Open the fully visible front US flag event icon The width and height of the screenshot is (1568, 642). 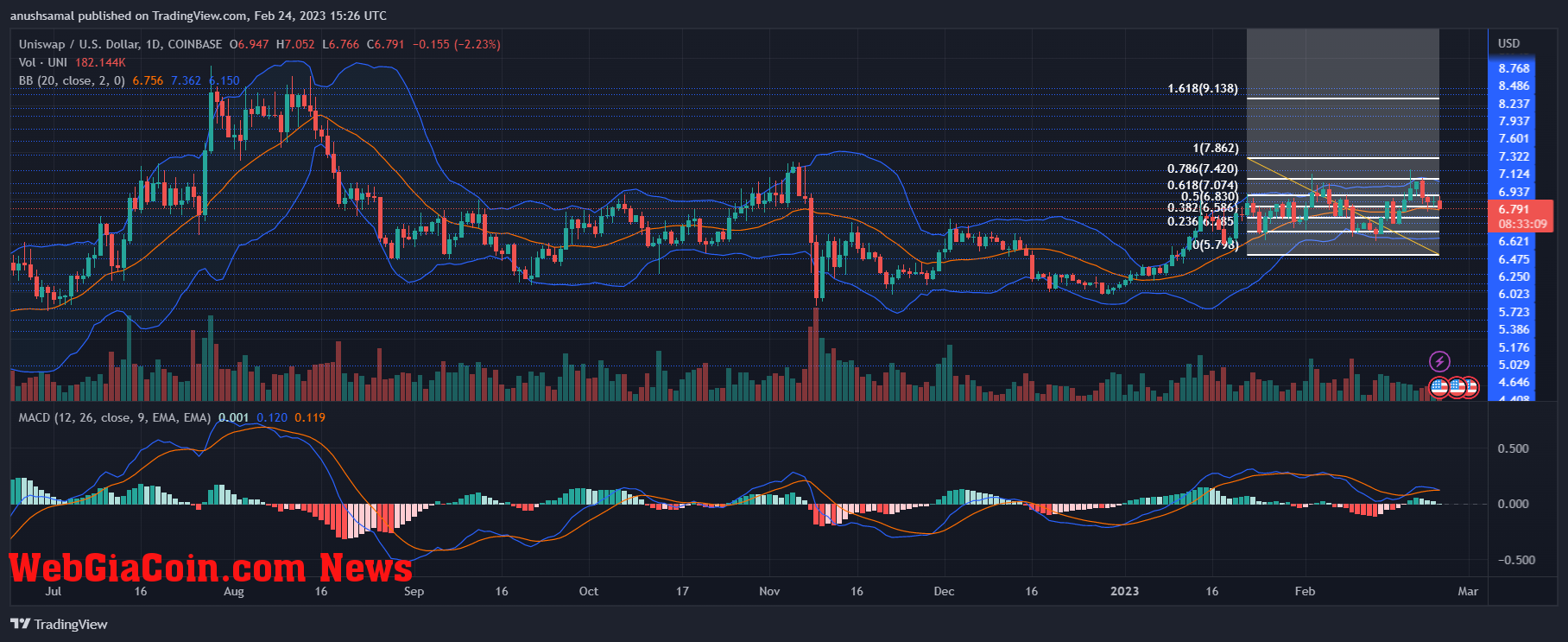(x=1438, y=387)
